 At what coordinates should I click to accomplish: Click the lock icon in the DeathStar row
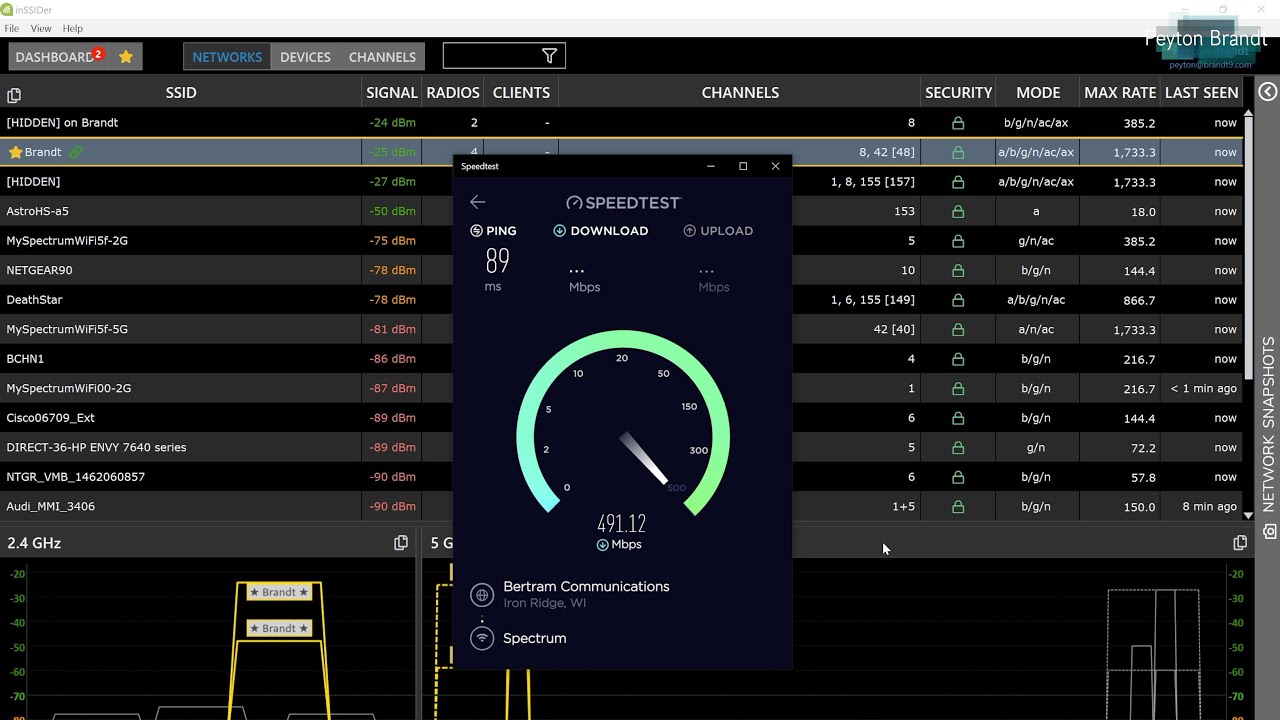958,300
